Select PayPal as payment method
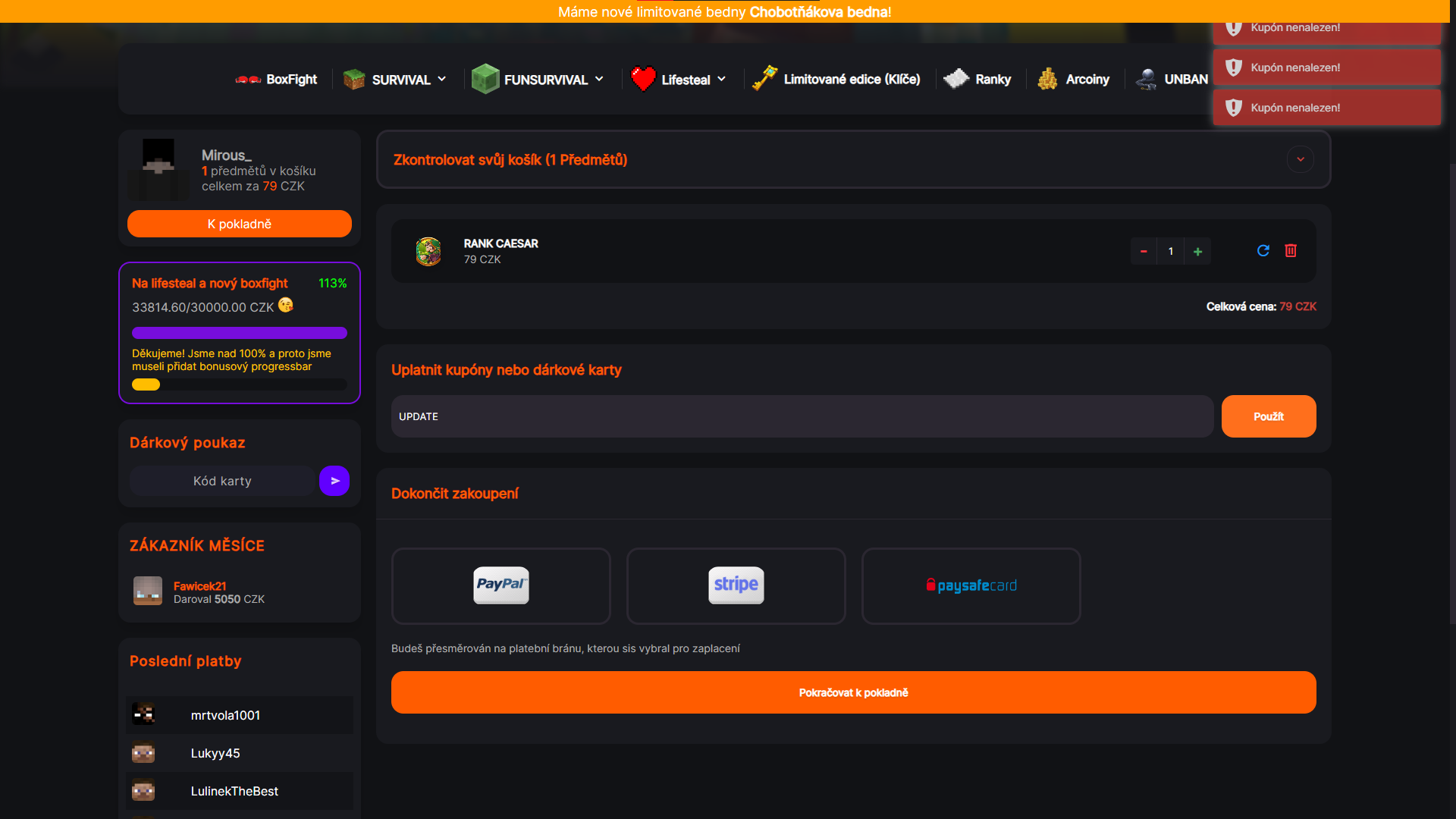 (x=500, y=585)
